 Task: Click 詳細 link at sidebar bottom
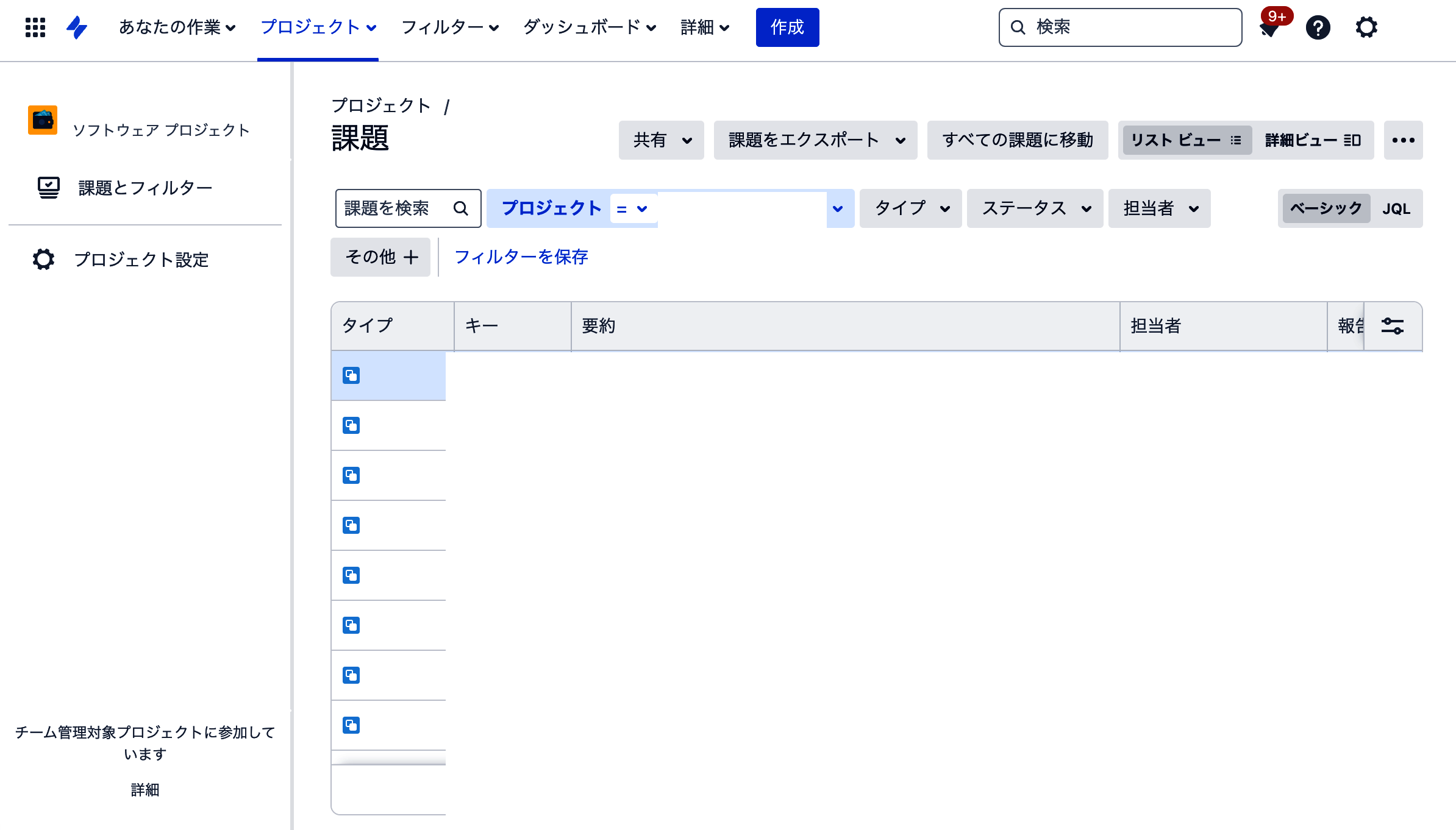tap(145, 790)
